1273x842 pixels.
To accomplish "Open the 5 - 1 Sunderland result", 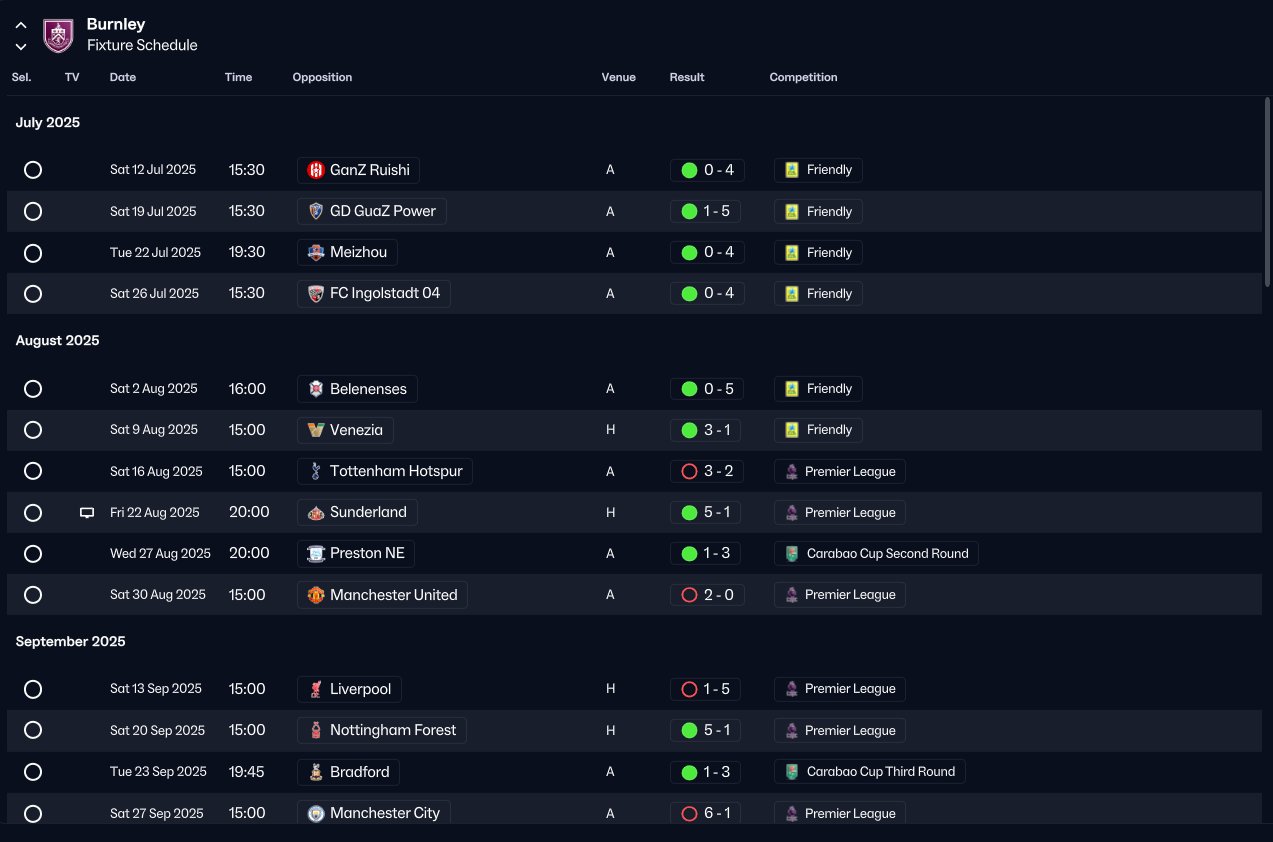I will (707, 513).
